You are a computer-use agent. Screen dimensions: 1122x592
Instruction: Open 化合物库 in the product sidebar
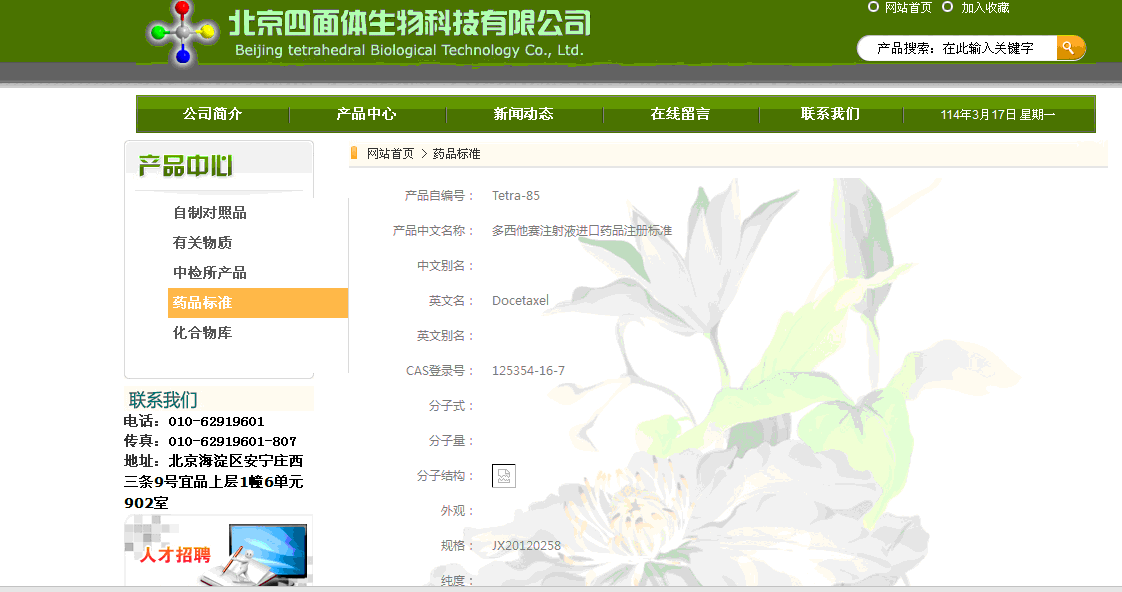203,333
